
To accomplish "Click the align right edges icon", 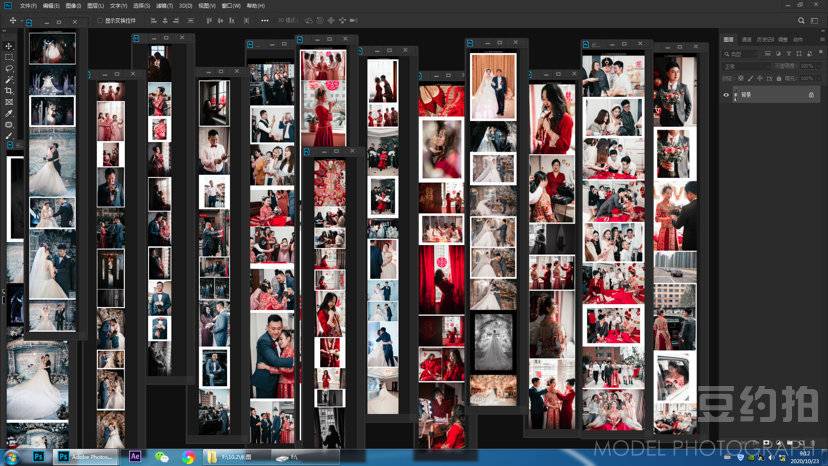I will (176, 21).
